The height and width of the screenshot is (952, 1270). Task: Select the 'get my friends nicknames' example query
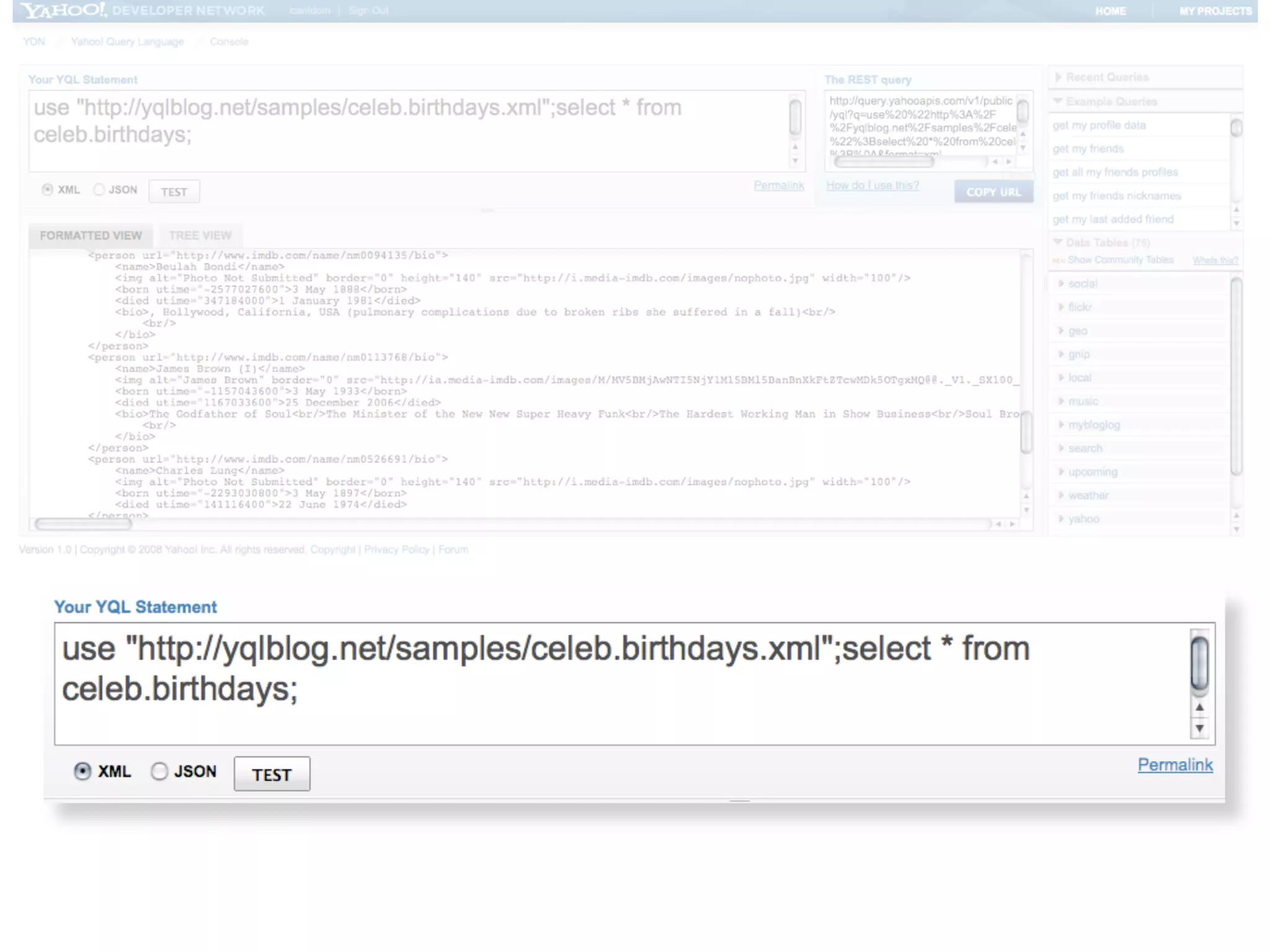(x=1117, y=196)
